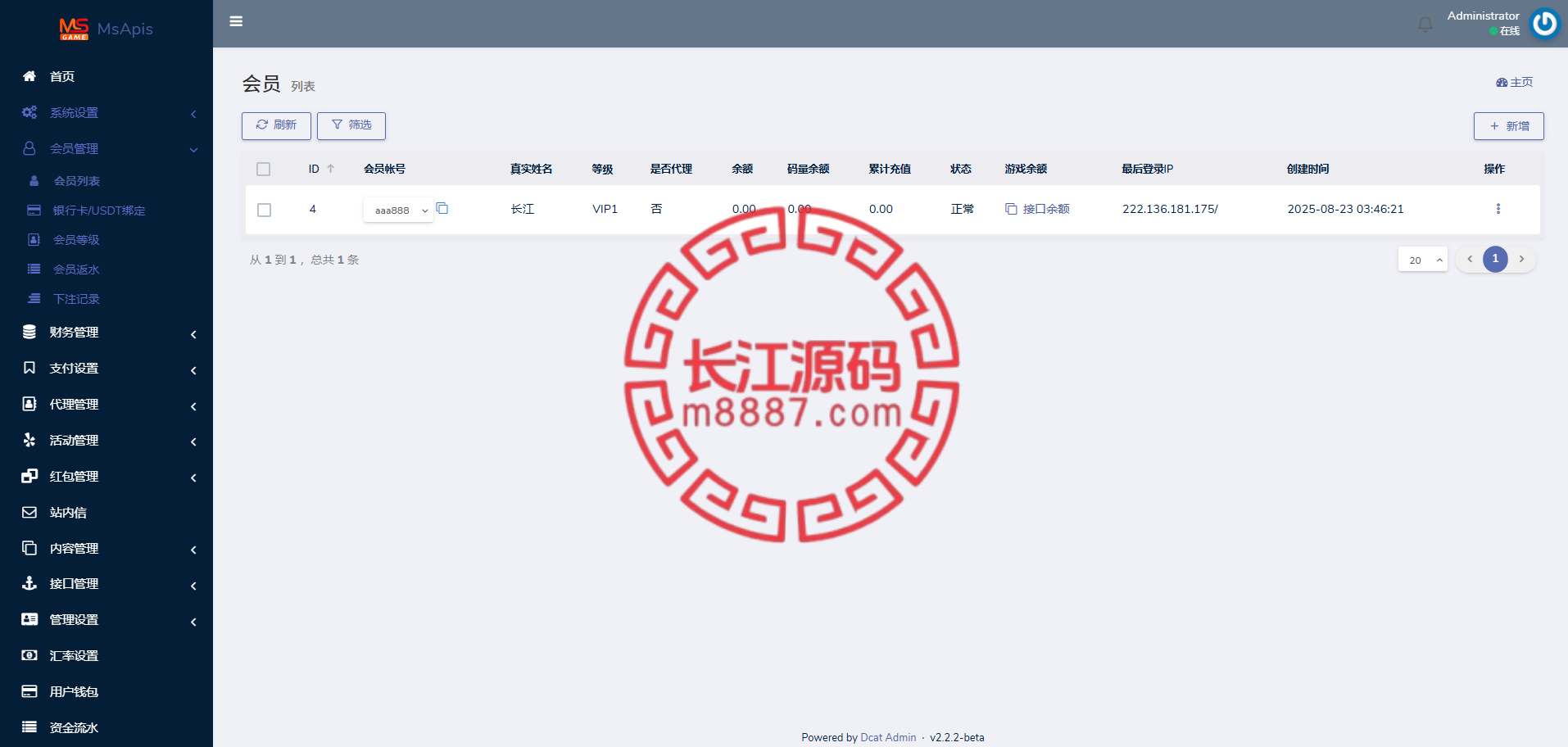
Task: Click the 站内信 envelope icon
Action: coord(29,512)
